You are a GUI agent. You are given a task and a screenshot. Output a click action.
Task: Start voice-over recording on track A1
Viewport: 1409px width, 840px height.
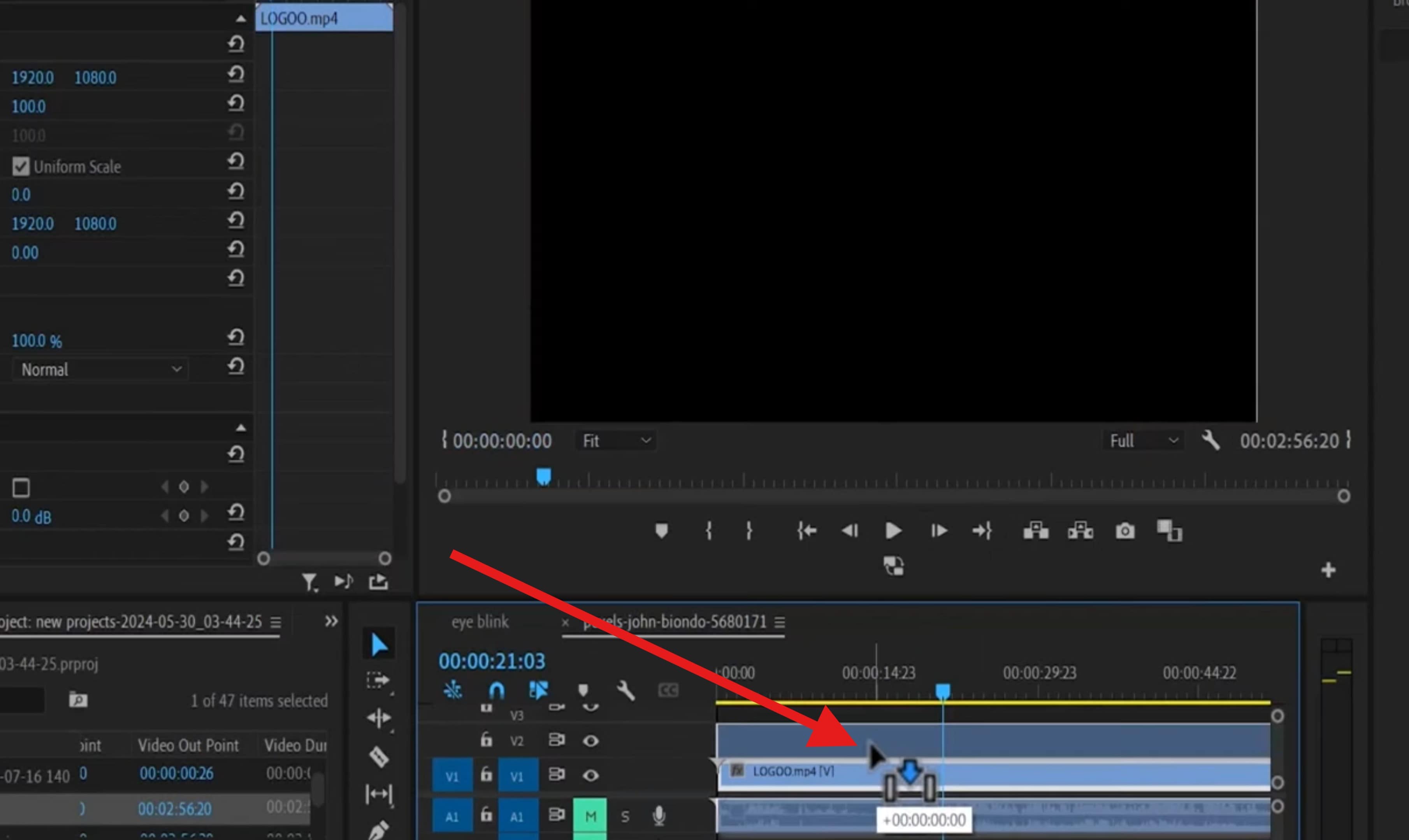(660, 815)
